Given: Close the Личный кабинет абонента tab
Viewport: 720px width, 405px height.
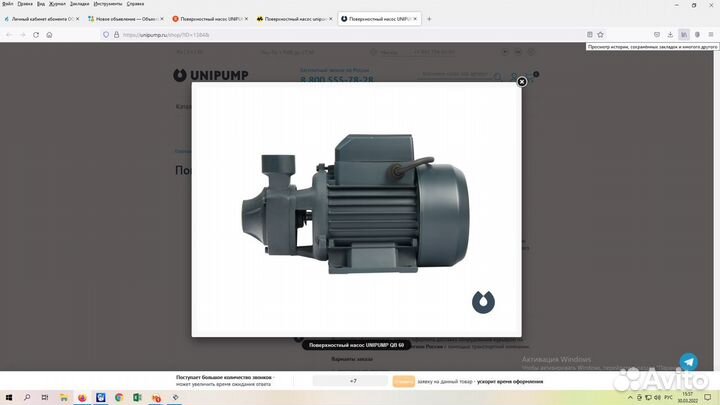Looking at the screenshot, I should tap(78, 19).
